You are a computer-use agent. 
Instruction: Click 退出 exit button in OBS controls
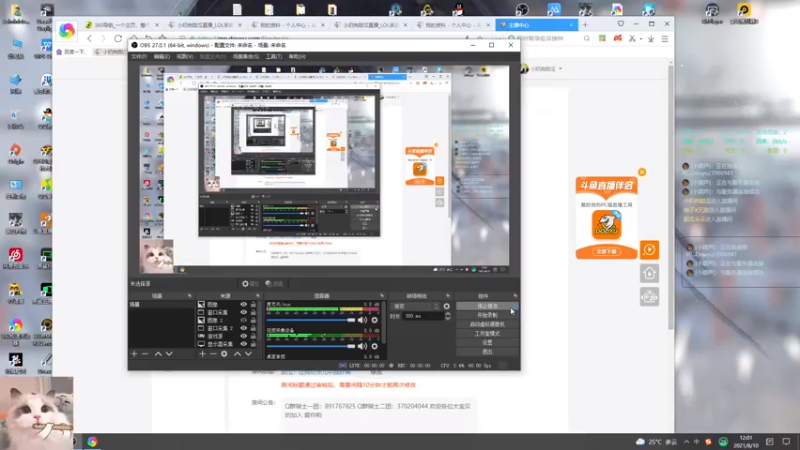(487, 352)
